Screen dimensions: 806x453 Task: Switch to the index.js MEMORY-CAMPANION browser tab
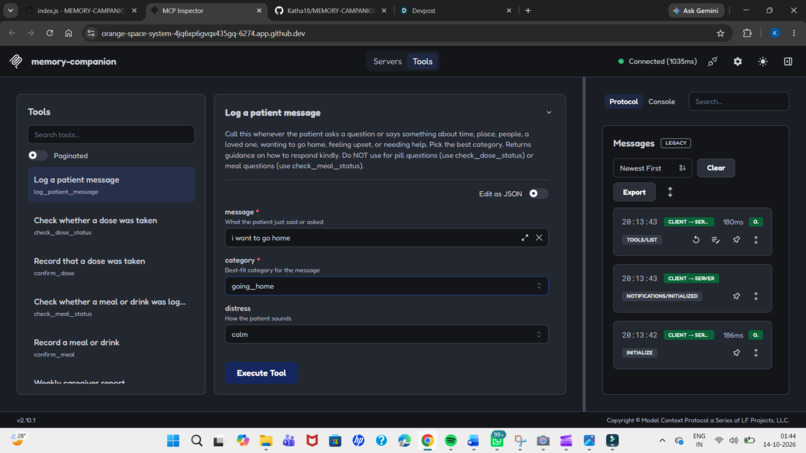[x=81, y=10]
